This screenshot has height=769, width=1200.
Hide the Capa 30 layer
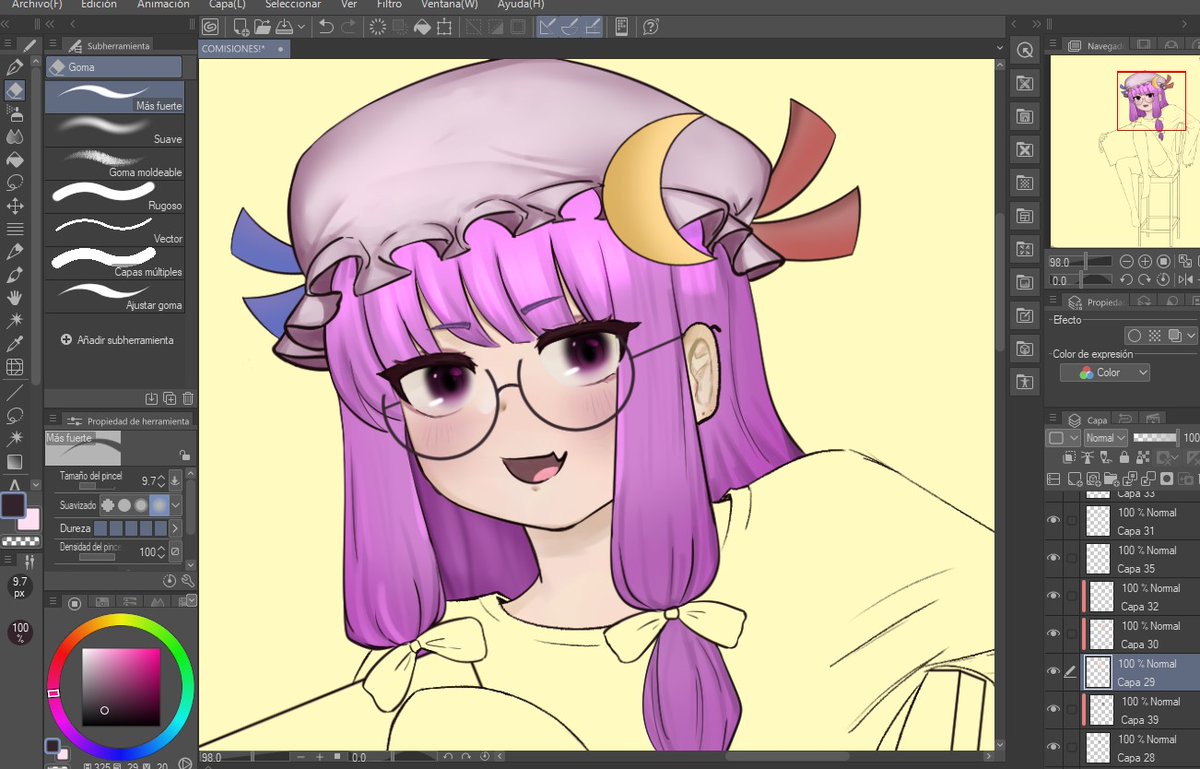tap(1053, 634)
